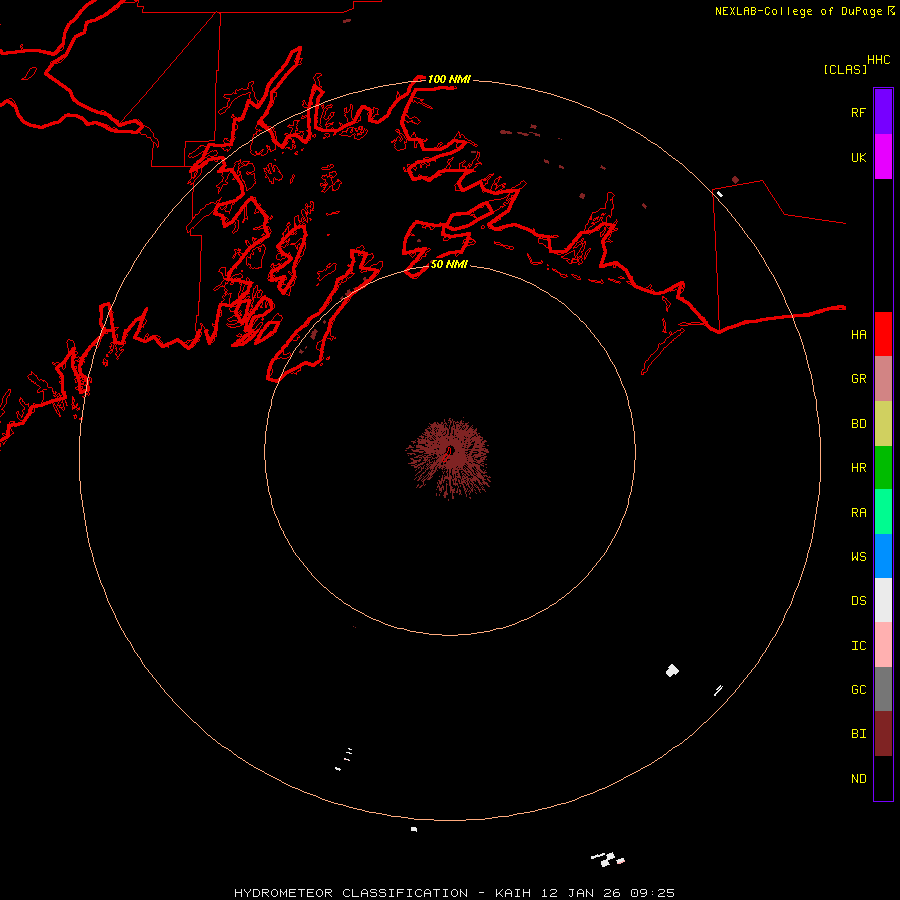Select the IC light pink legend swatch
This screenshot has height=900, width=900.
[x=883, y=645]
